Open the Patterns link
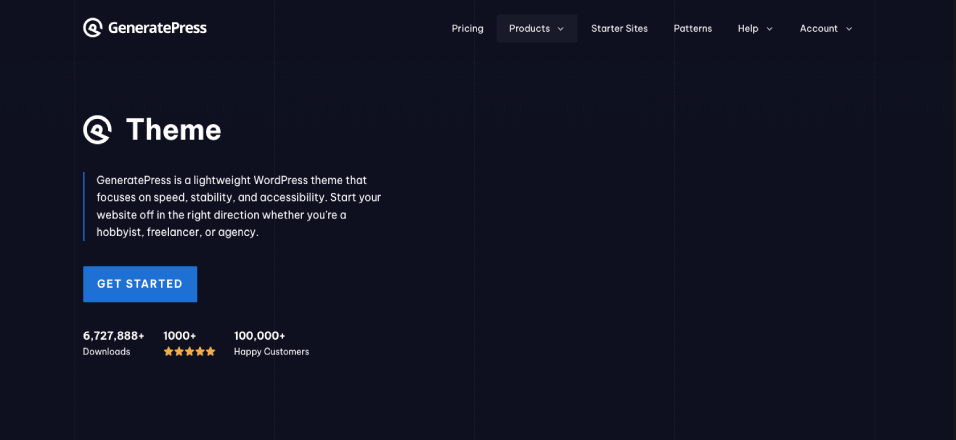The width and height of the screenshot is (956, 440). coord(692,28)
